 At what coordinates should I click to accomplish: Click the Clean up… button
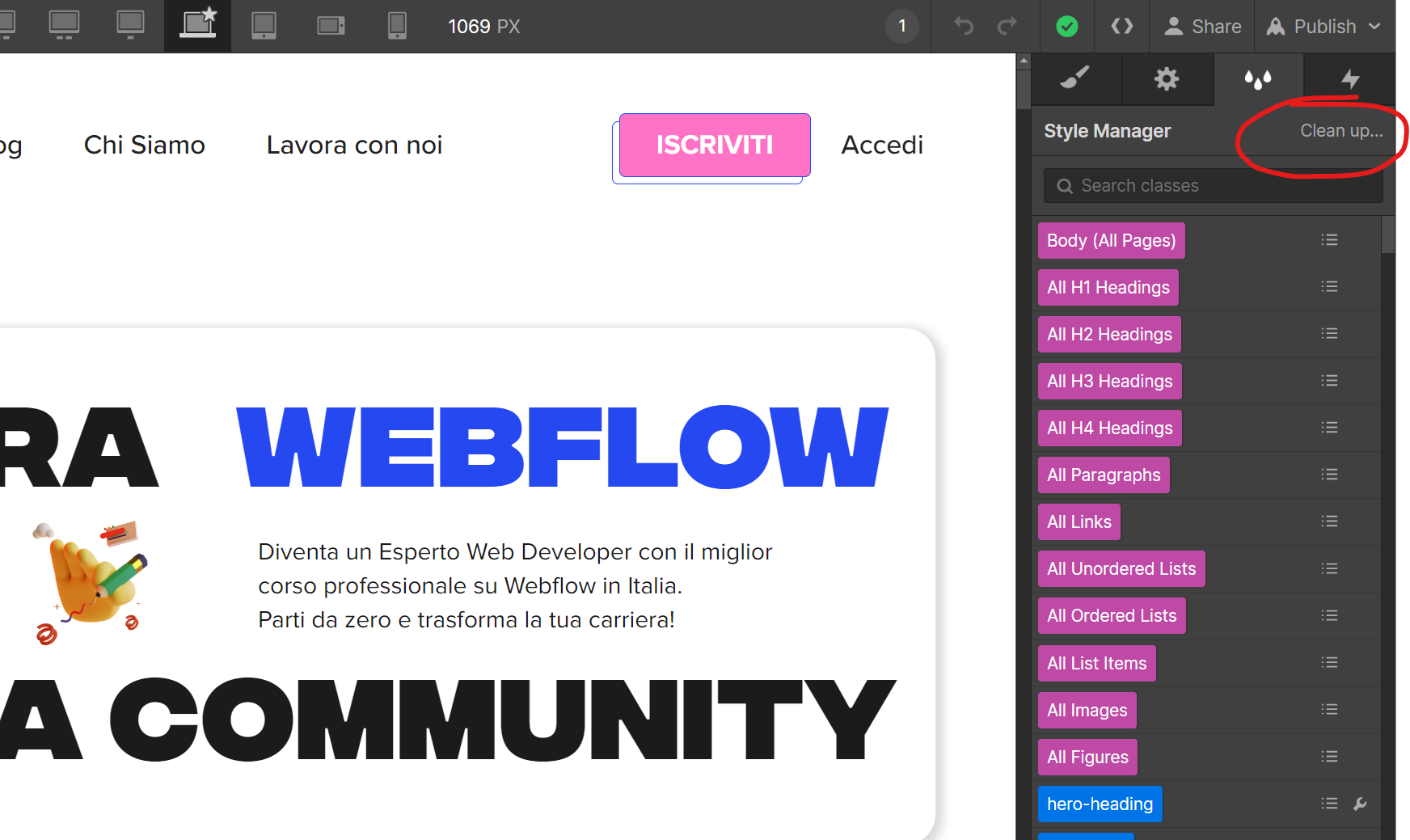[x=1341, y=131]
